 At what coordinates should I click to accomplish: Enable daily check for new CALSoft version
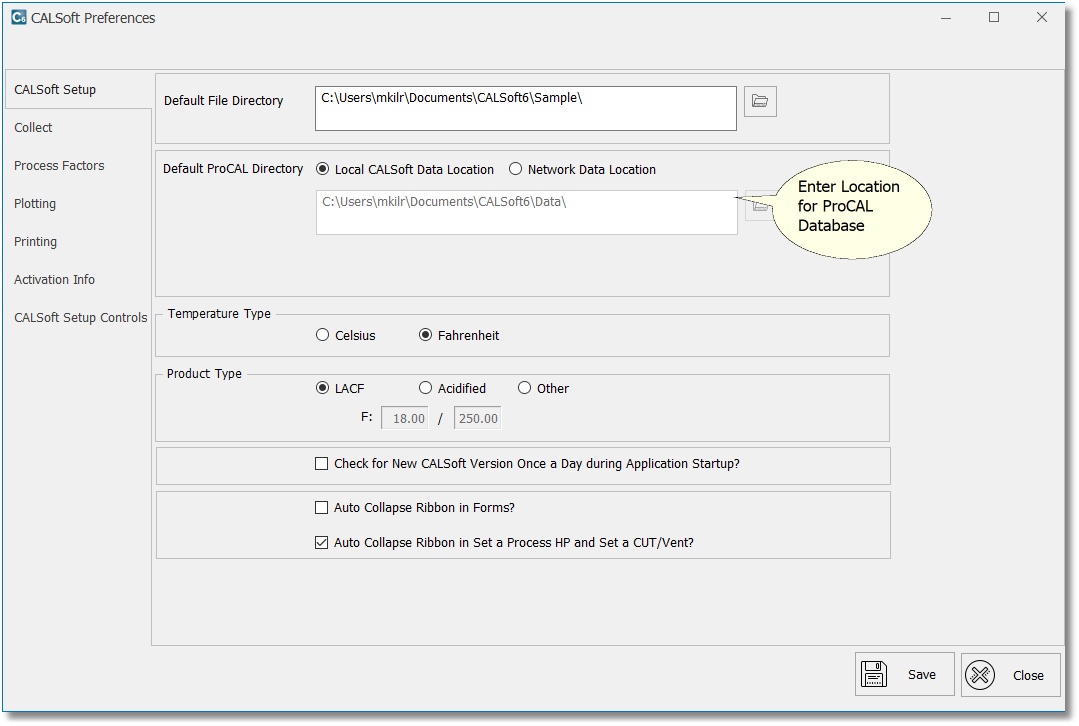click(321, 464)
